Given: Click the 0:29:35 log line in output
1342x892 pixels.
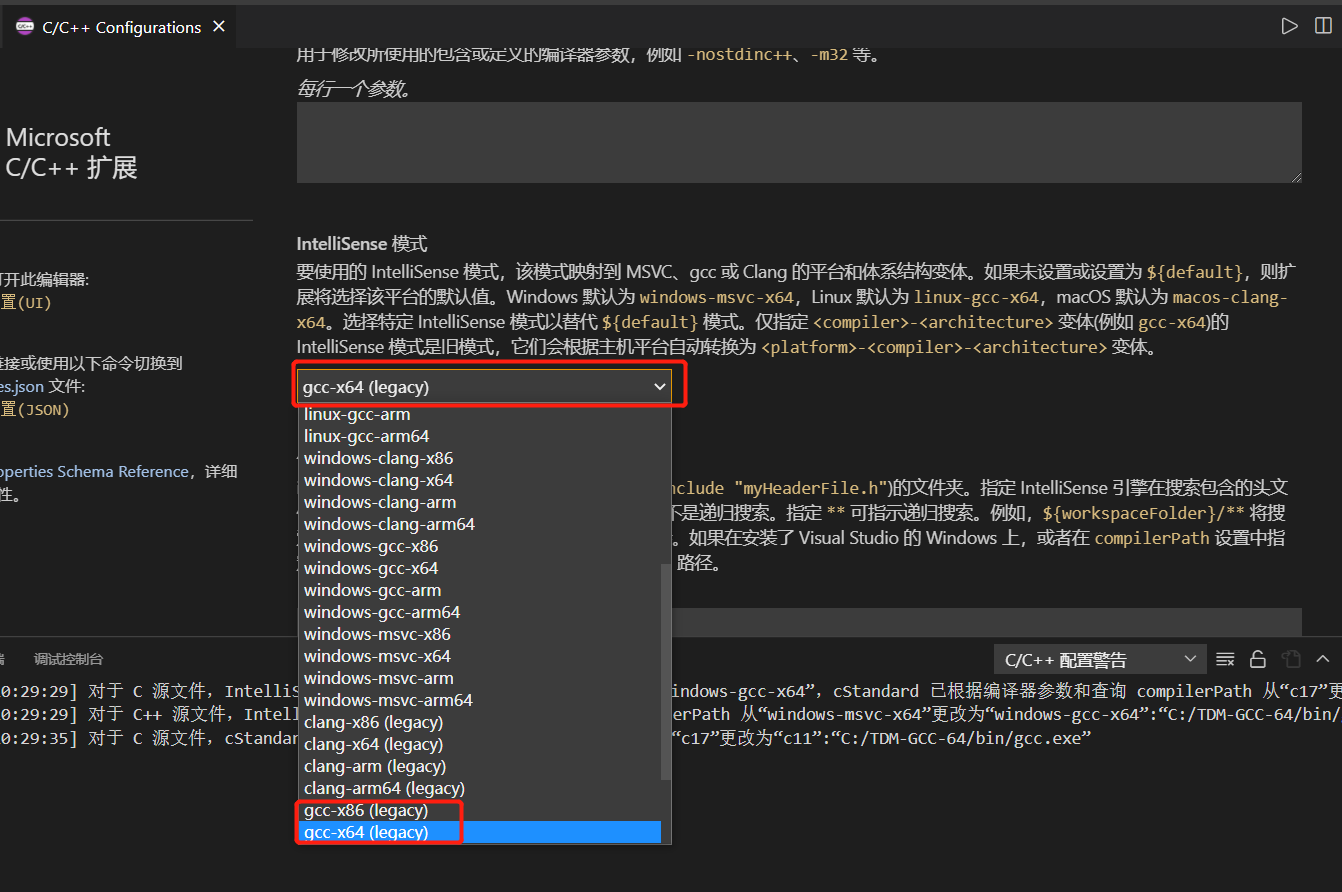Looking at the screenshot, I should point(545,738).
